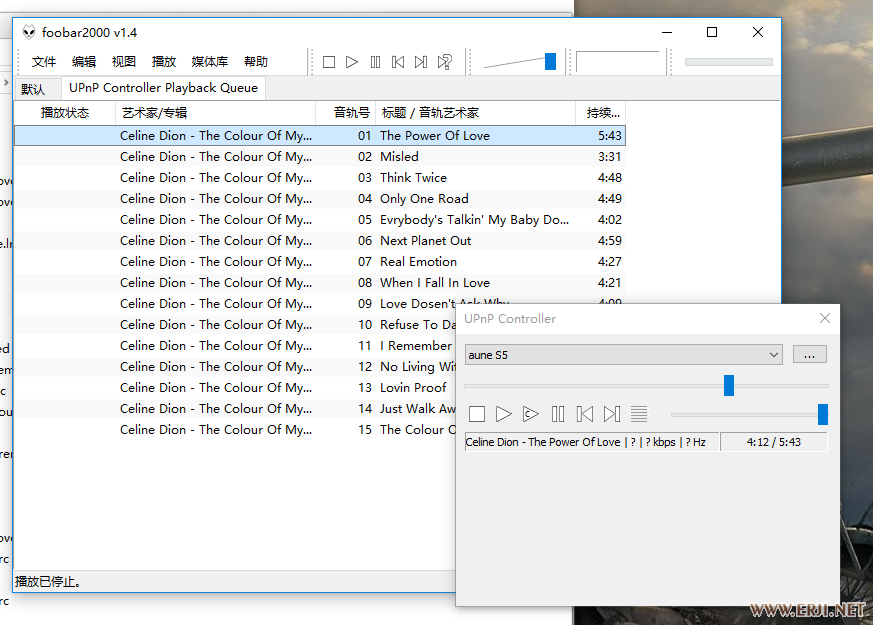The image size is (873, 625).
Task: Start playback in UPnP Controller
Action: pos(504,414)
